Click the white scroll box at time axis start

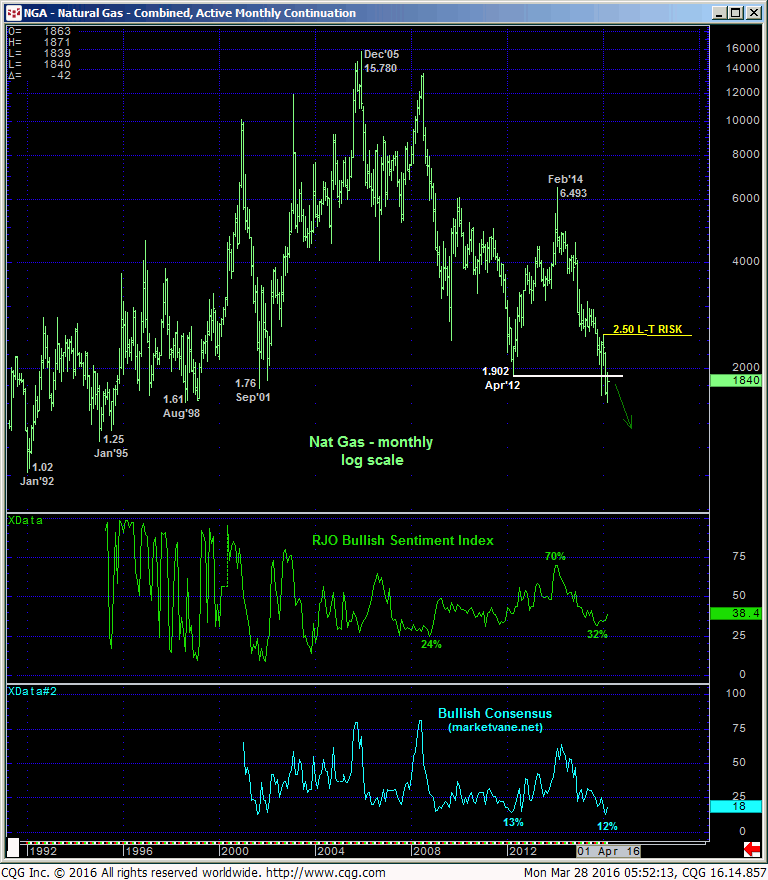[x=12, y=847]
